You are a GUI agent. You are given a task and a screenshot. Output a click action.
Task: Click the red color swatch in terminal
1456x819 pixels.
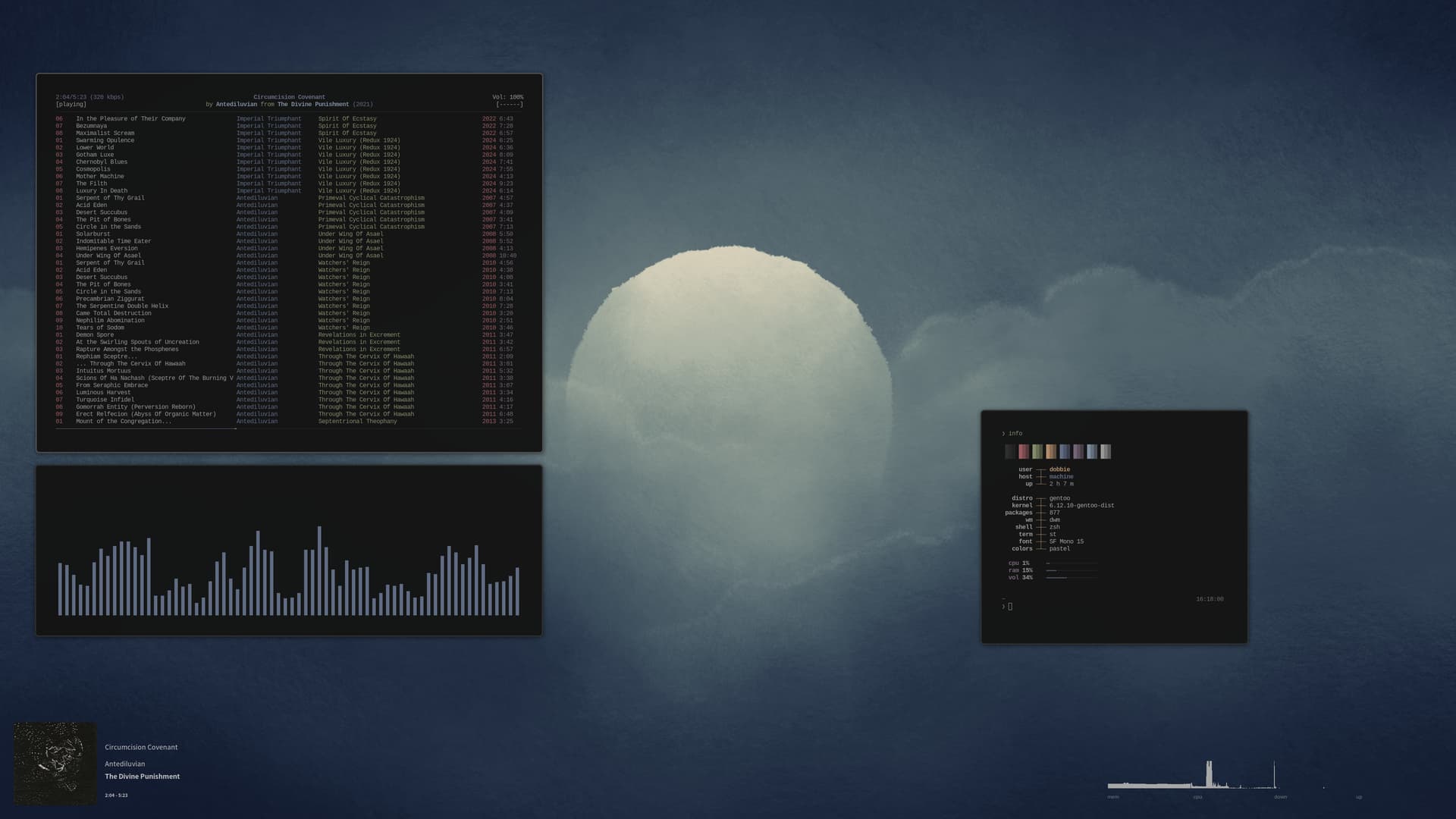pyautogui.click(x=1024, y=452)
